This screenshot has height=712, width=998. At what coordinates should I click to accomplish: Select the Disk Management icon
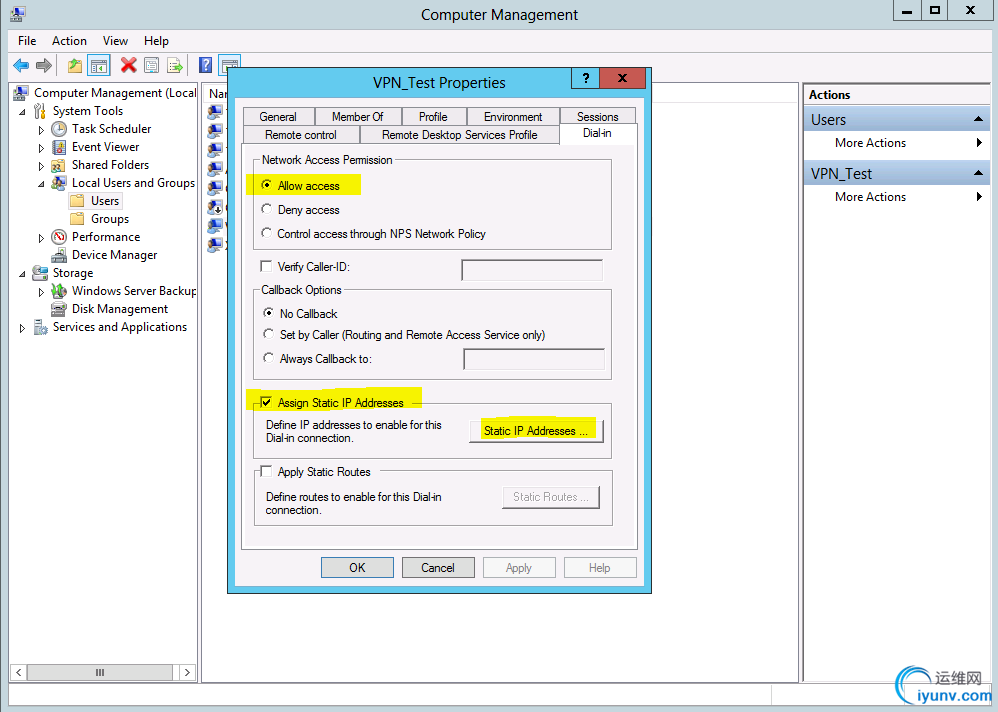pos(59,309)
